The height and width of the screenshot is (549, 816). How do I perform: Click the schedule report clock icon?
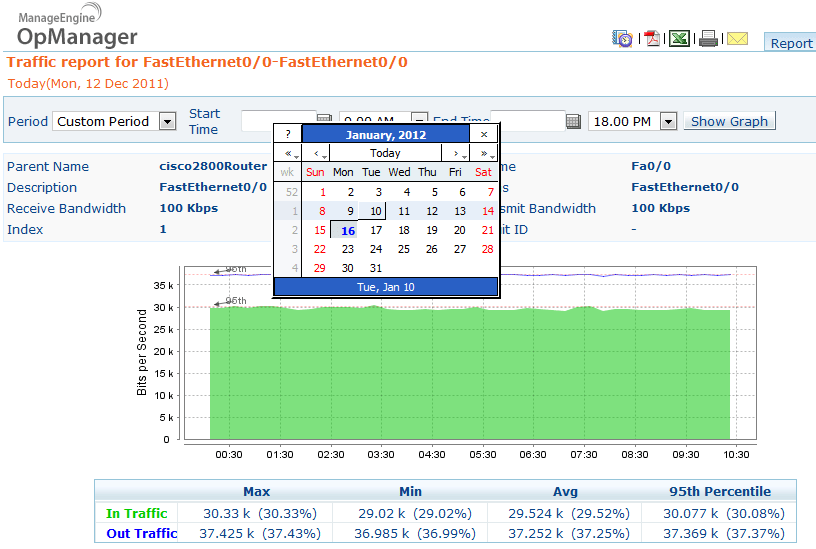[622, 39]
